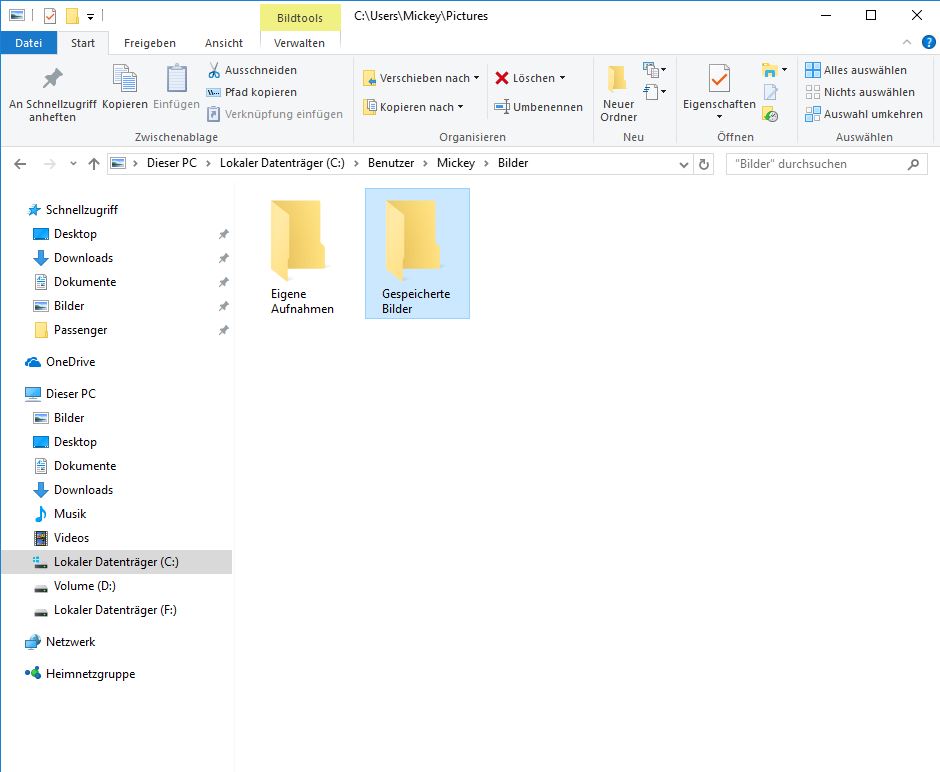Select all items with Alles auswählen
Image resolution: width=940 pixels, height=772 pixels.
tap(856, 70)
